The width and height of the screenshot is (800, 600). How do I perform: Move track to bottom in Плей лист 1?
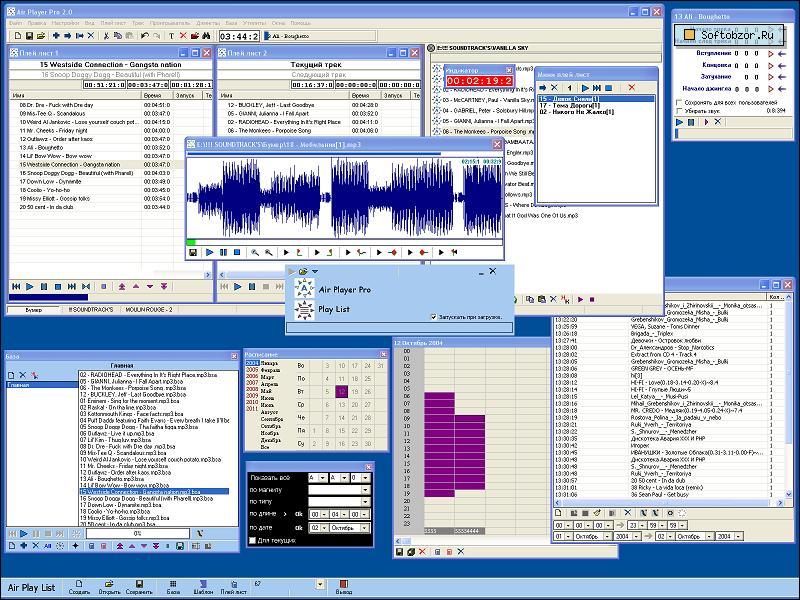(x=164, y=287)
